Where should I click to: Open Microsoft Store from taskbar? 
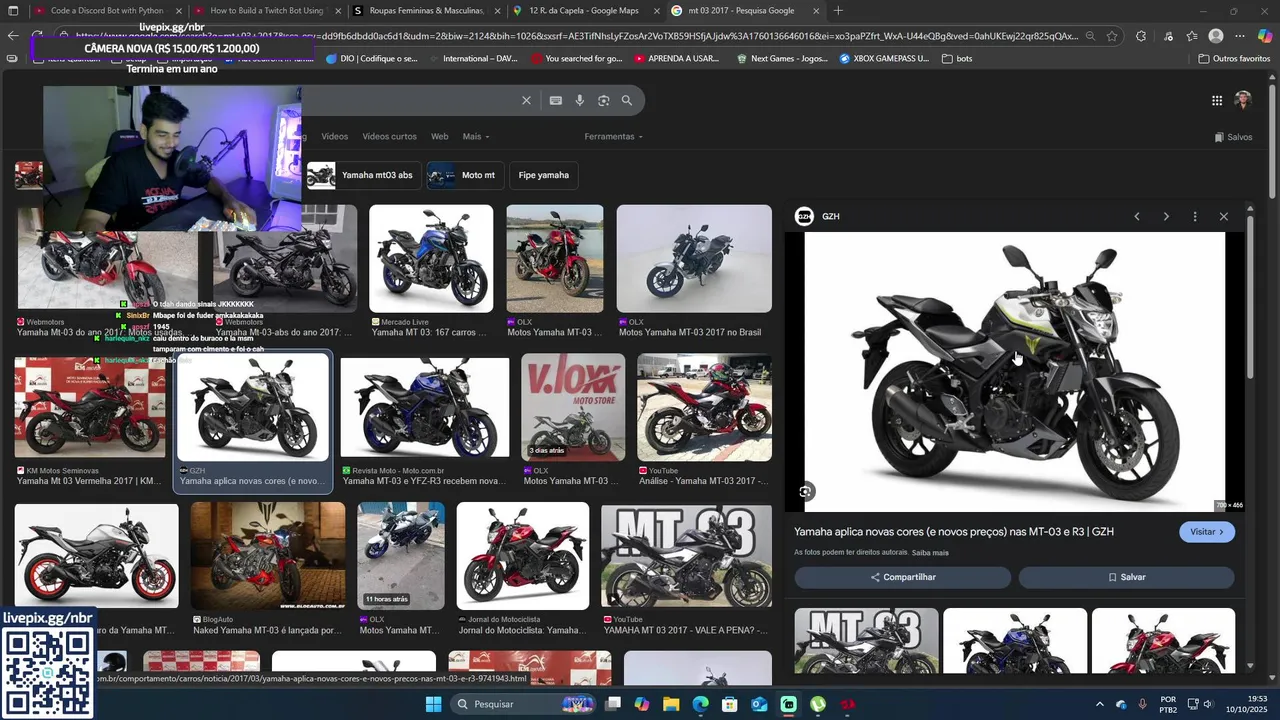(730, 704)
